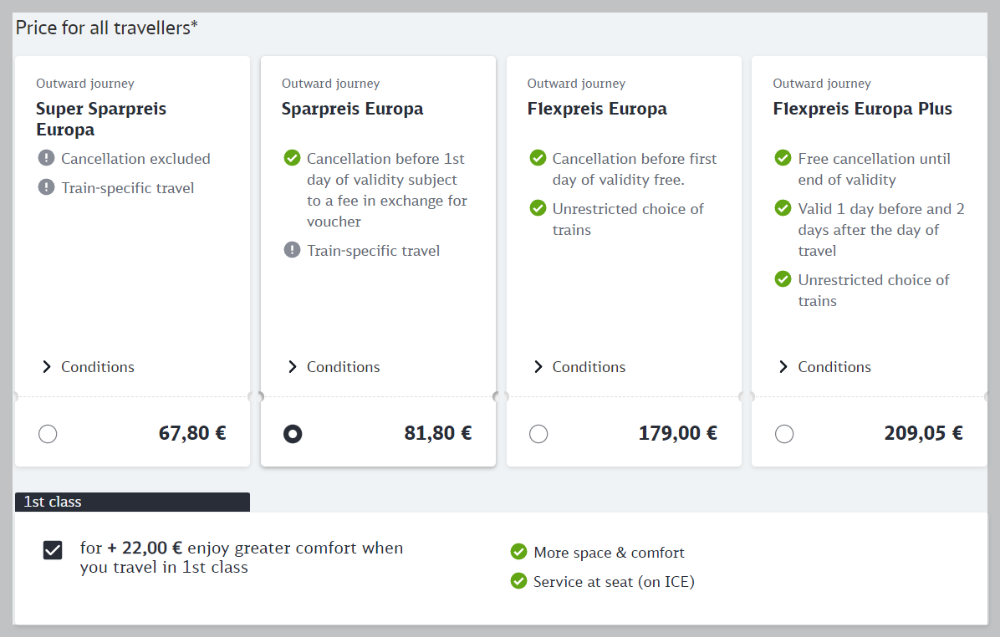Viewport: 1000px width, 637px height.
Task: Click exclamation icon beside Sparpreis Europa Train-specific travel
Action: 292,250
